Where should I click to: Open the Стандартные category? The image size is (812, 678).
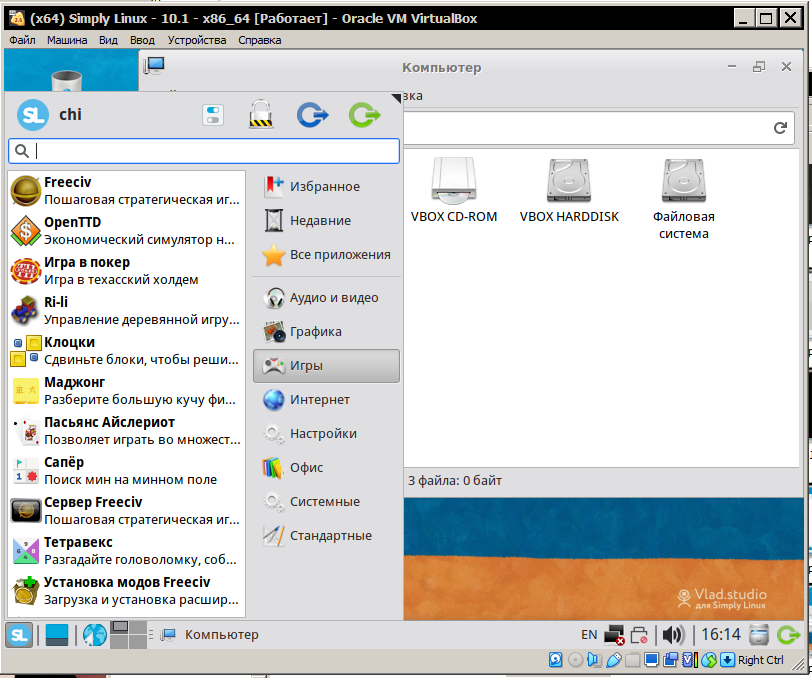(326, 536)
